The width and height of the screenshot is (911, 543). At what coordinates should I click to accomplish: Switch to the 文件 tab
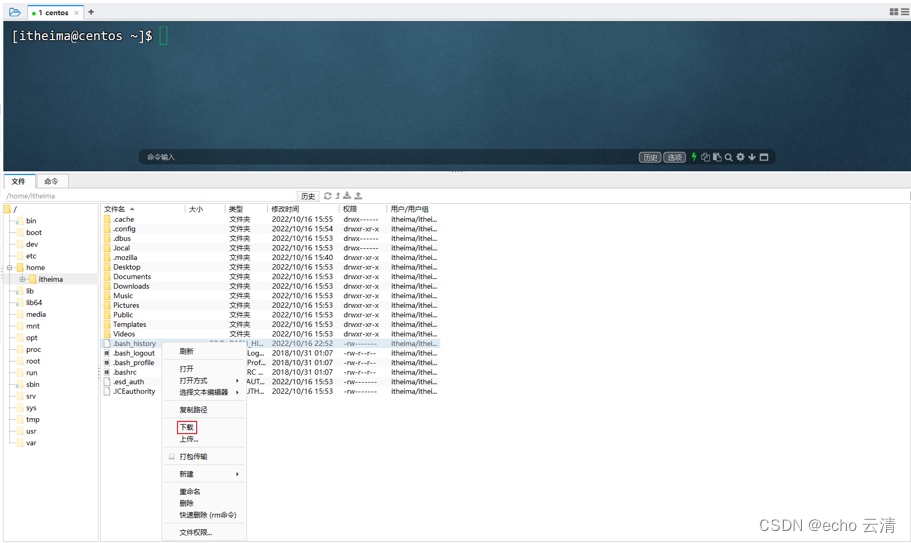point(19,181)
